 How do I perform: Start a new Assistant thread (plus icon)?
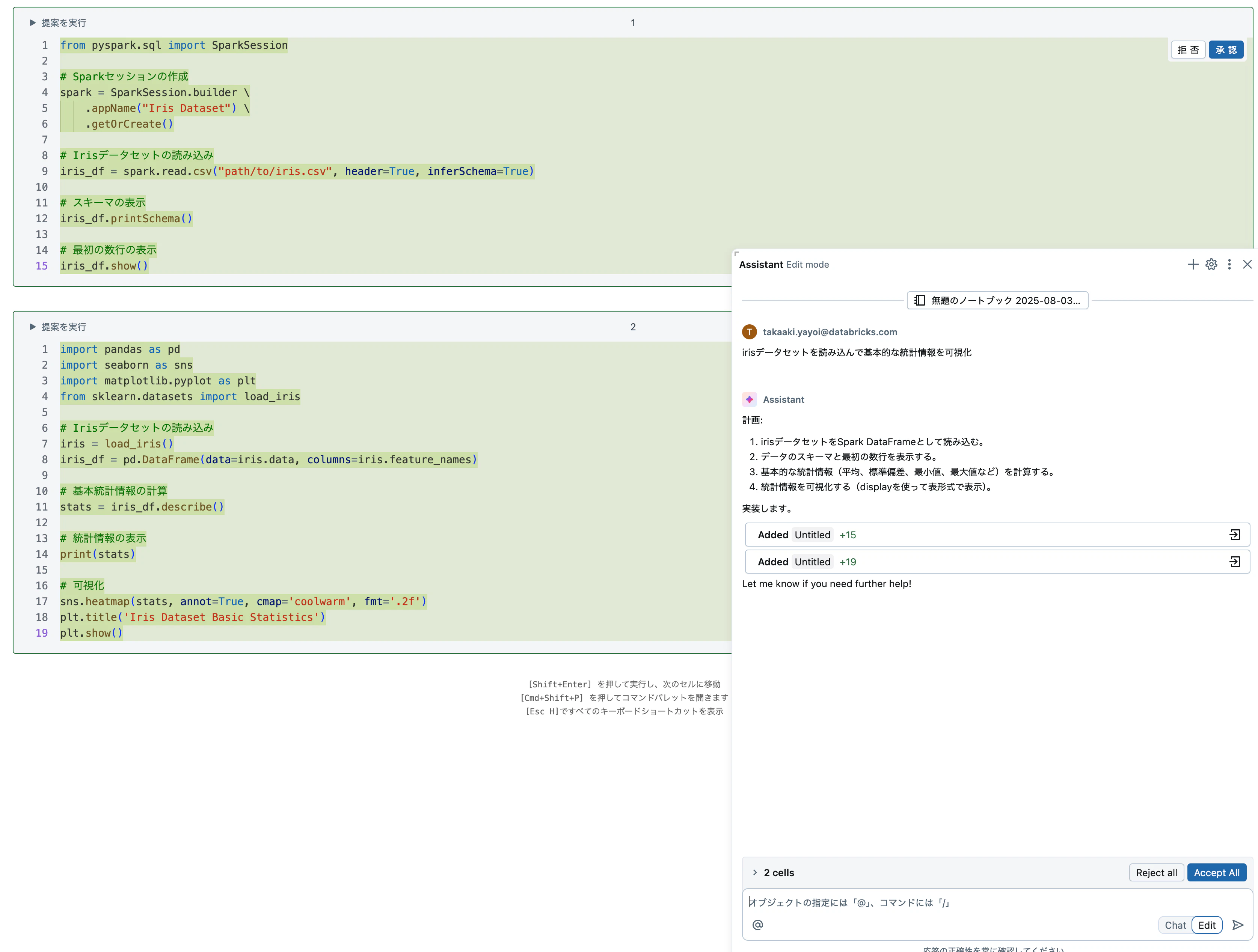pos(1193,264)
